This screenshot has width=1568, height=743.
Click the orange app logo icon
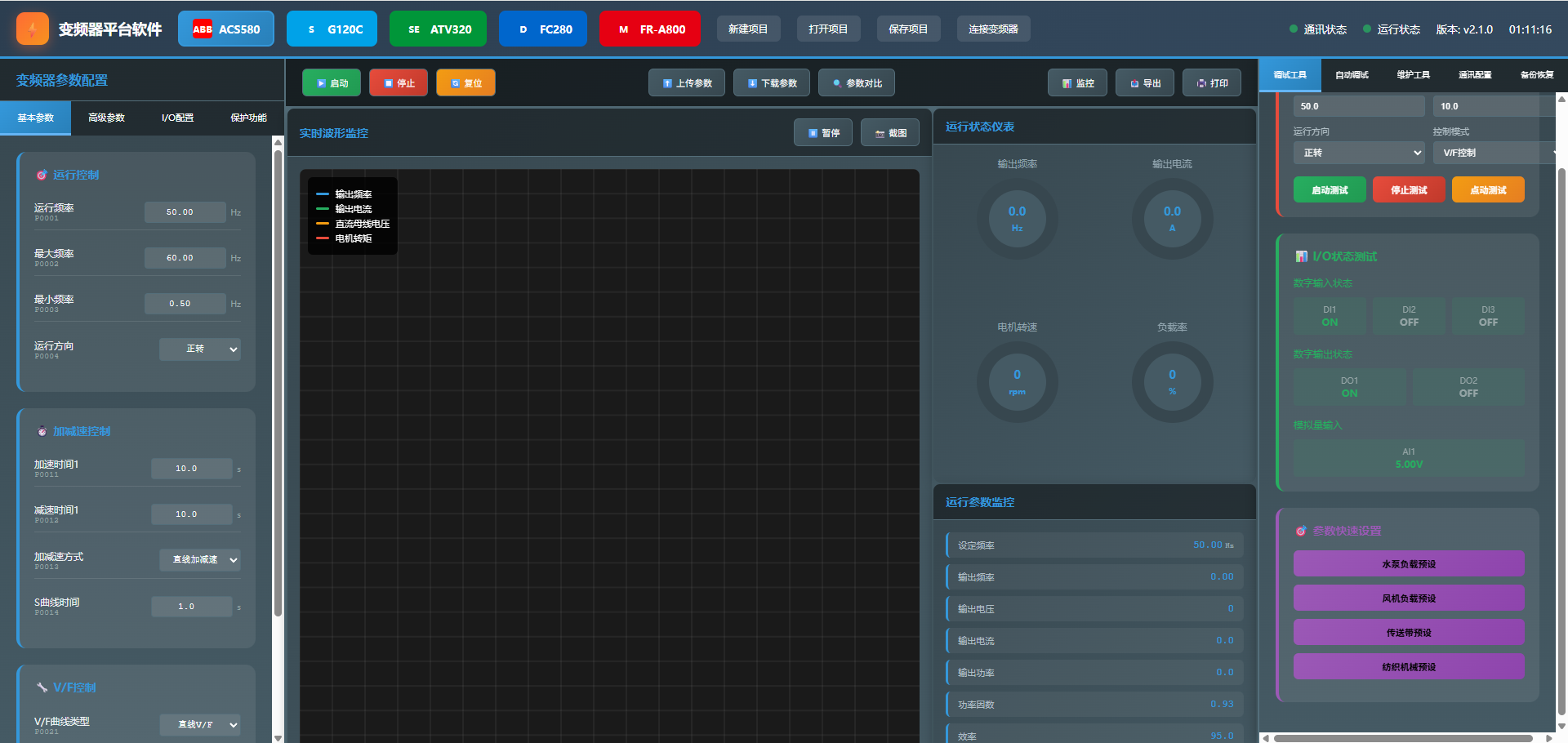tap(33, 29)
